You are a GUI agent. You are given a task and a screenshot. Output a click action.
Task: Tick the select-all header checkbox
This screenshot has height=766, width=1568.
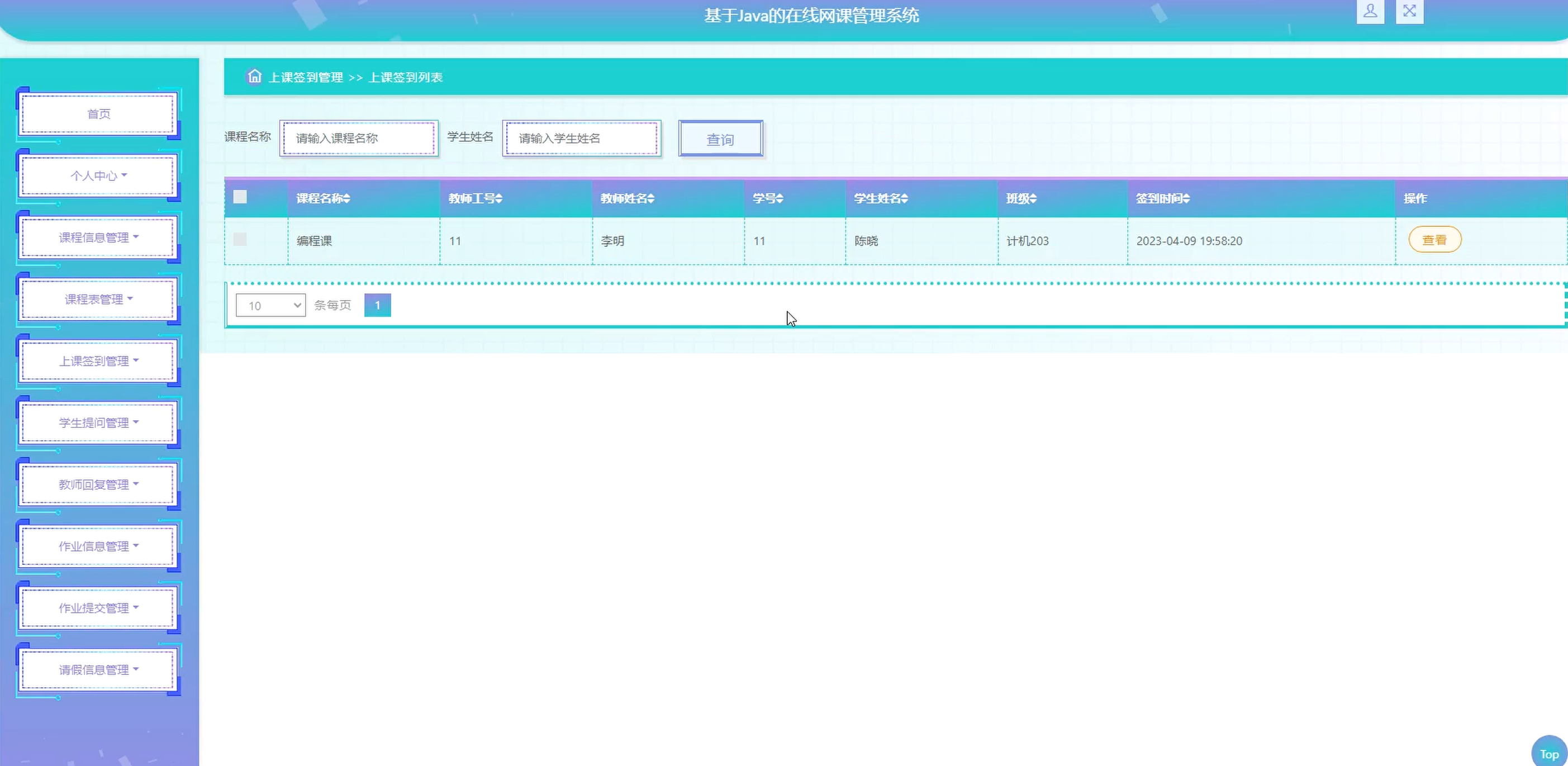[x=240, y=197]
